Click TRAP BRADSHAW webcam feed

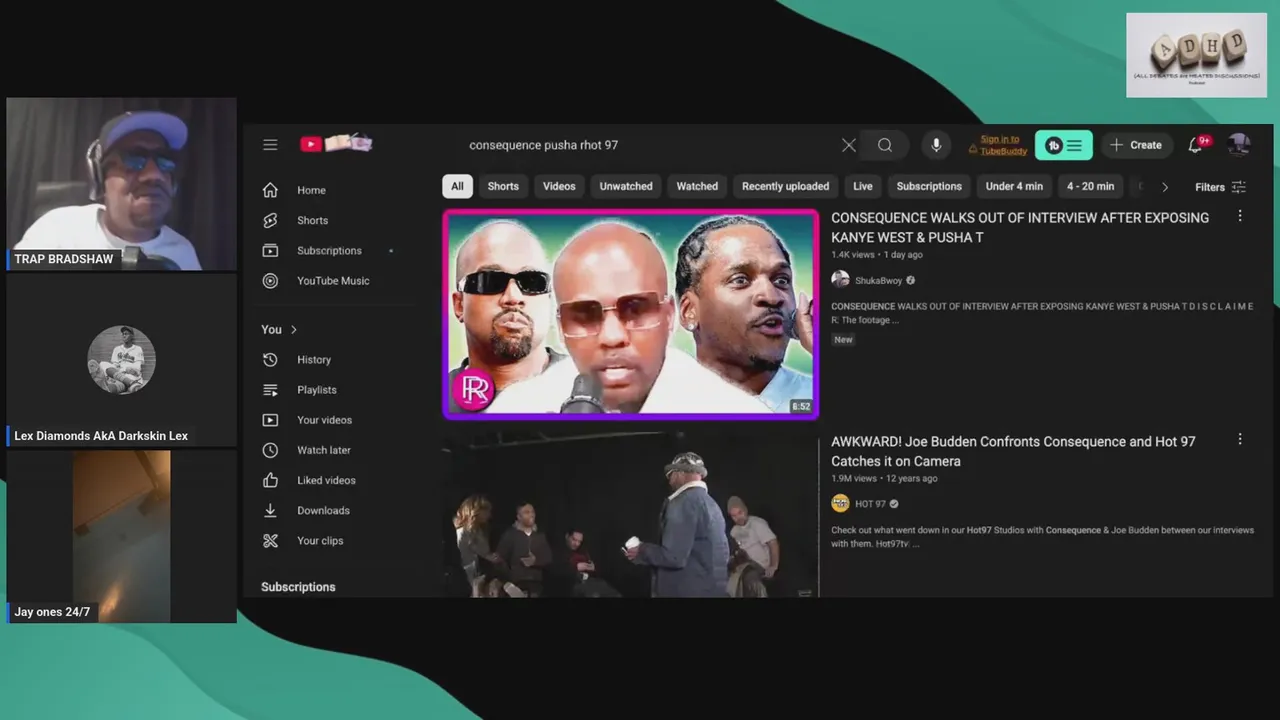[121, 184]
